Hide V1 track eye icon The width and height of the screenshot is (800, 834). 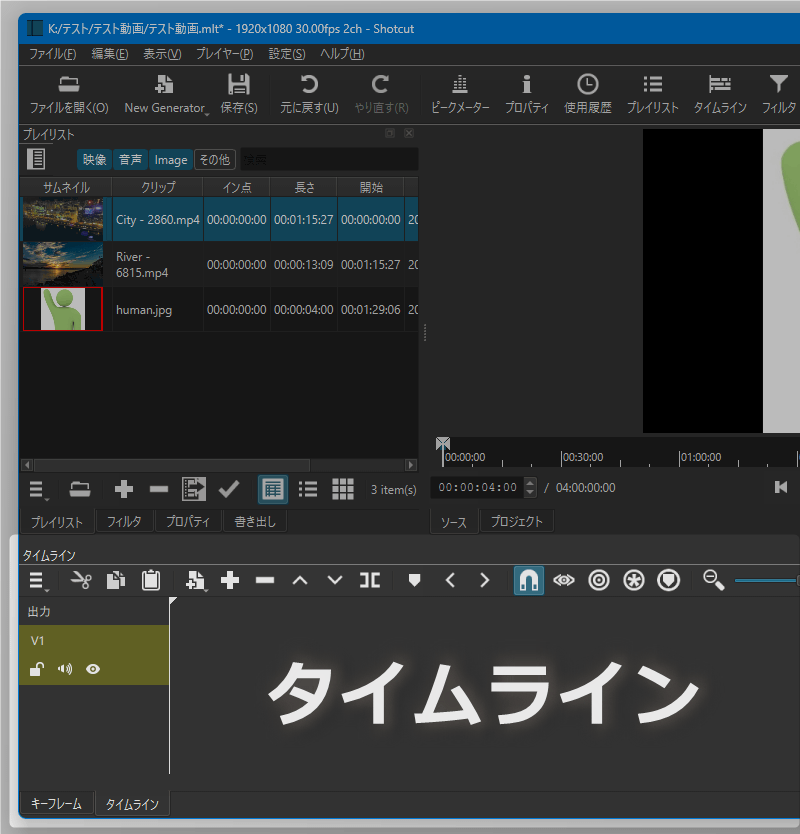point(93,669)
